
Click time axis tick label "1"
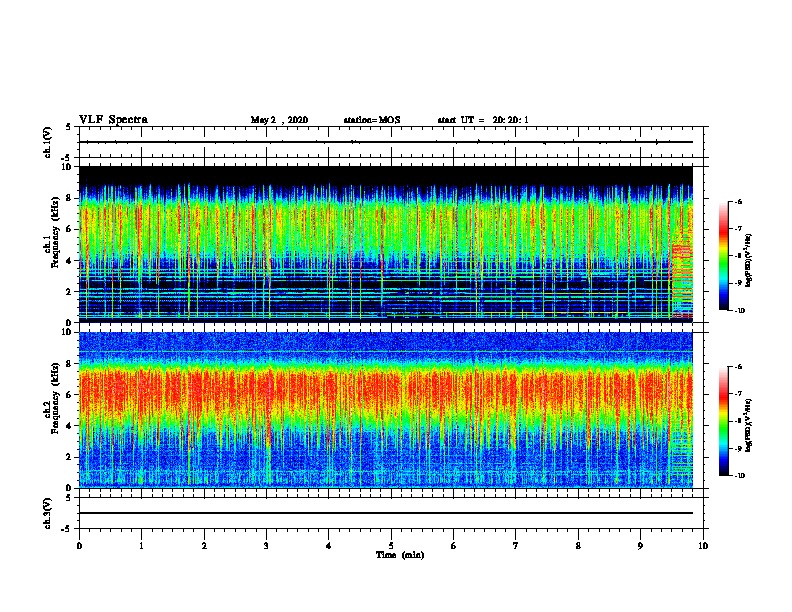141,546
